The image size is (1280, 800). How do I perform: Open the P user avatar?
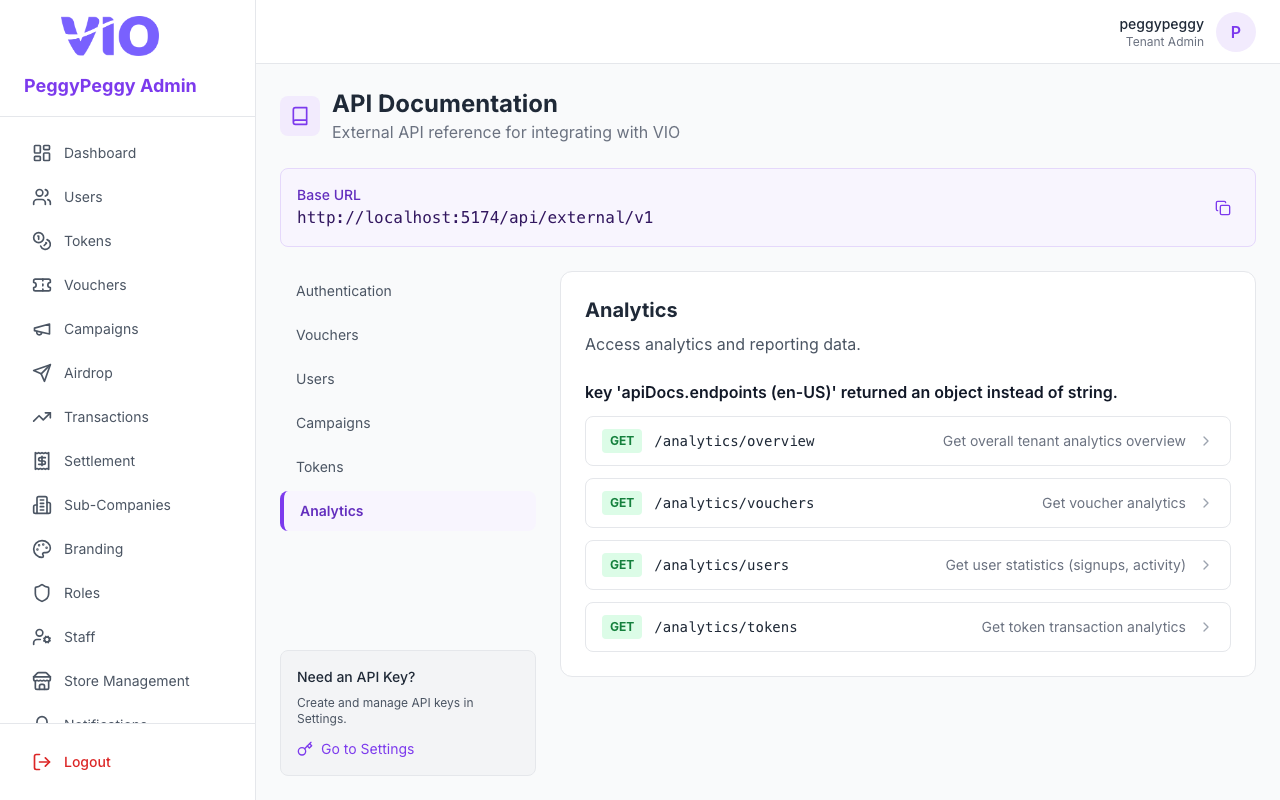1236,32
